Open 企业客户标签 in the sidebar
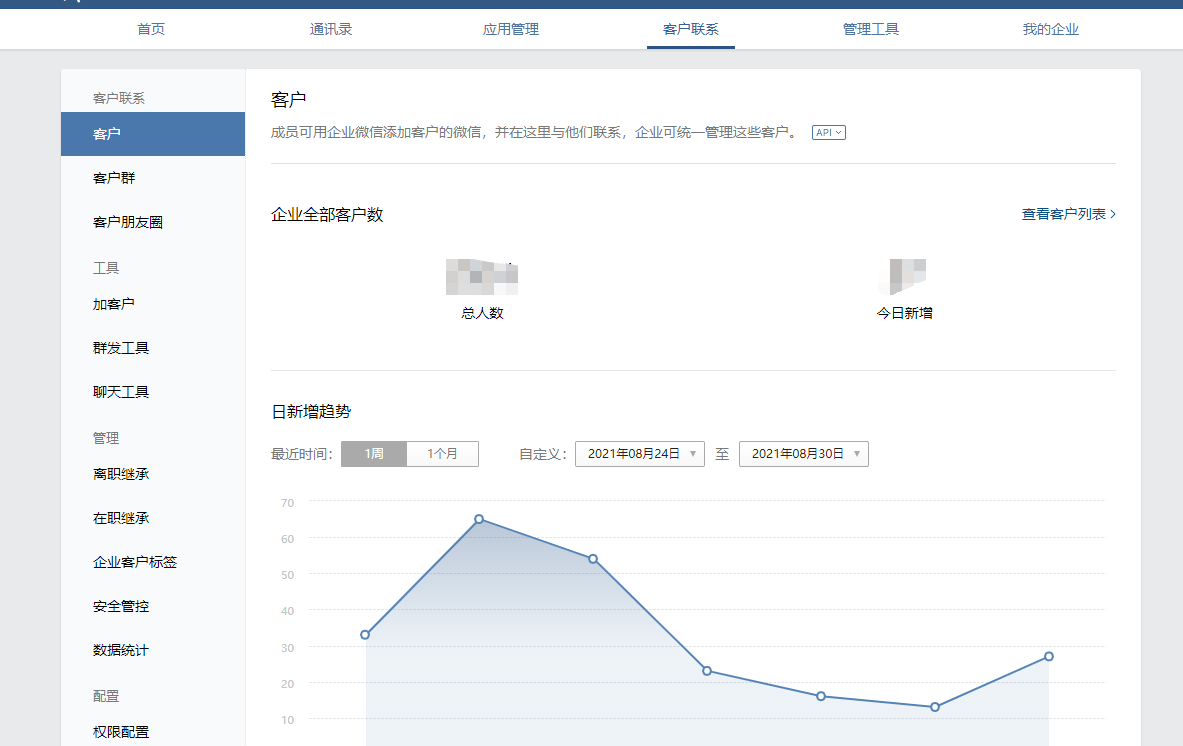This screenshot has width=1183, height=746. [x=135, y=562]
